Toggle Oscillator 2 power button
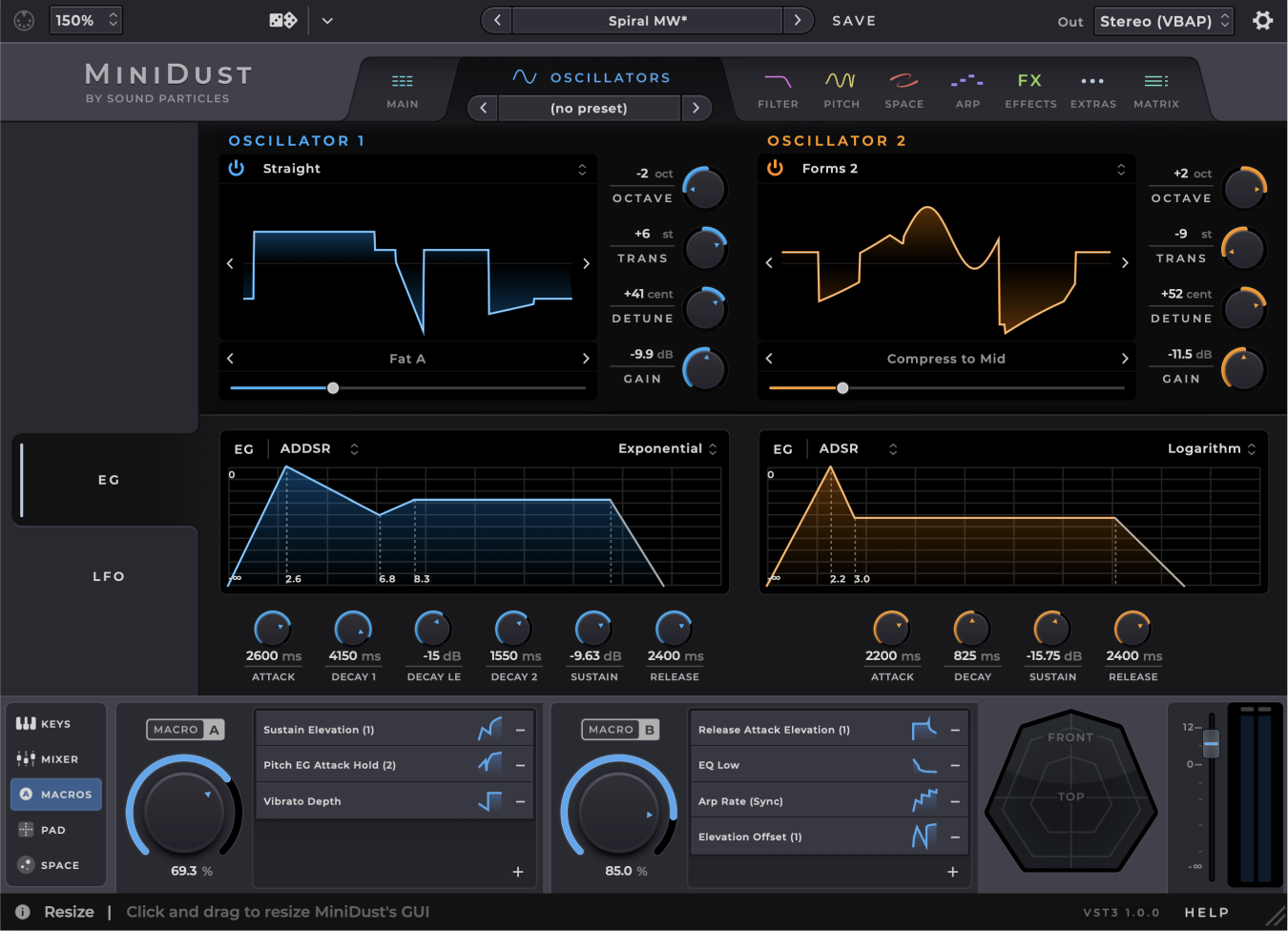 (776, 168)
